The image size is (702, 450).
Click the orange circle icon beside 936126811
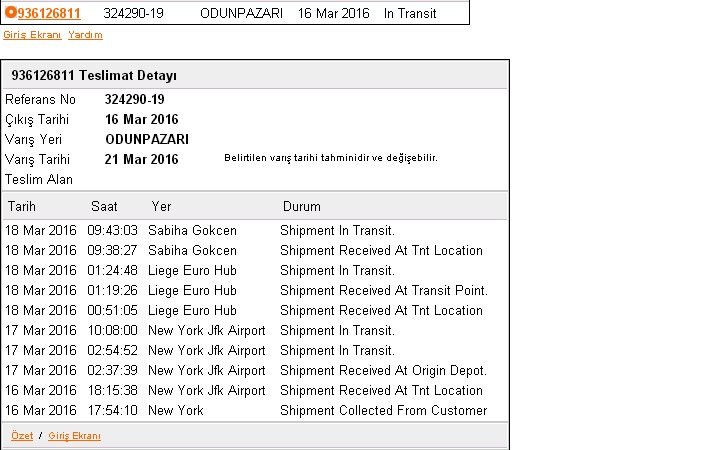tap(11, 13)
